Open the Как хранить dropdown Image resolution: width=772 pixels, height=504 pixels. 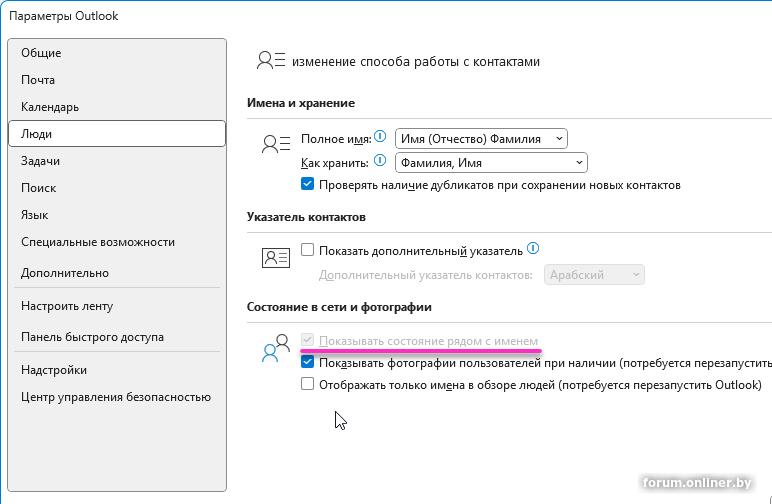491,162
